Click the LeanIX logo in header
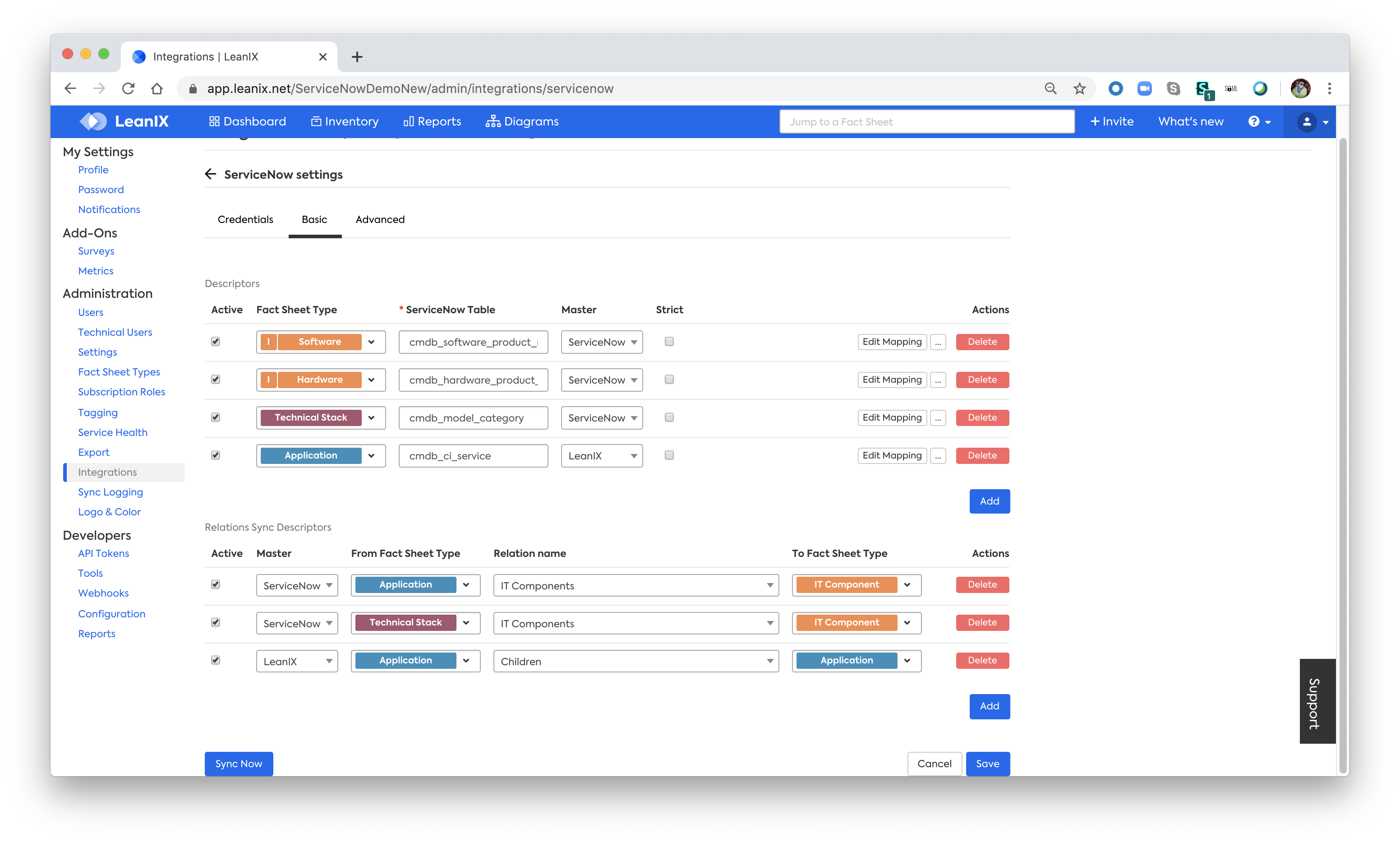The width and height of the screenshot is (1400, 843). pyautogui.click(x=124, y=121)
